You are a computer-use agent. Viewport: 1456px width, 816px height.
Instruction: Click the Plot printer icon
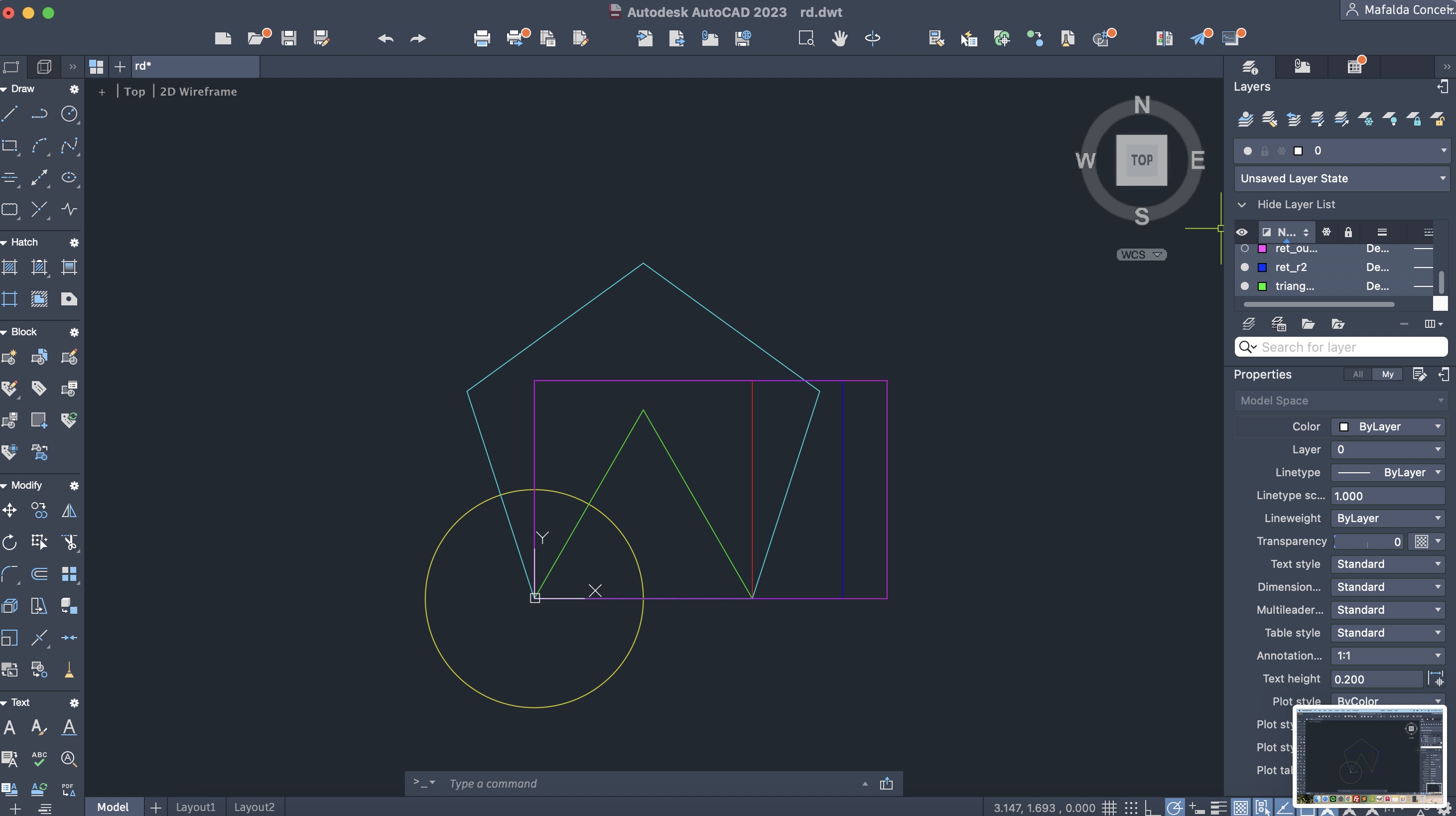482,38
